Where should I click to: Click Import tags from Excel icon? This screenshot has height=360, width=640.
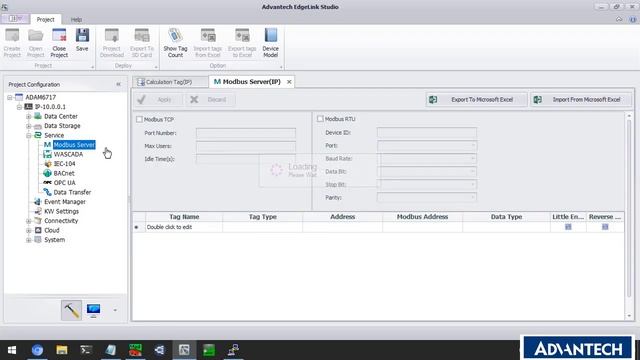208,43
